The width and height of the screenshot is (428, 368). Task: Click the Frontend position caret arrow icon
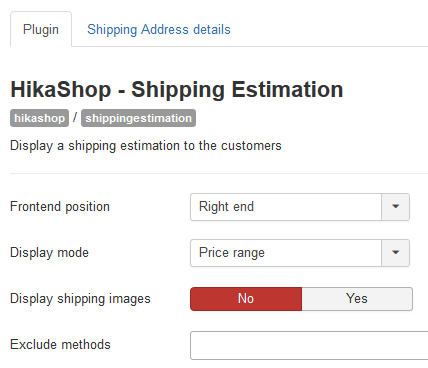(395, 207)
